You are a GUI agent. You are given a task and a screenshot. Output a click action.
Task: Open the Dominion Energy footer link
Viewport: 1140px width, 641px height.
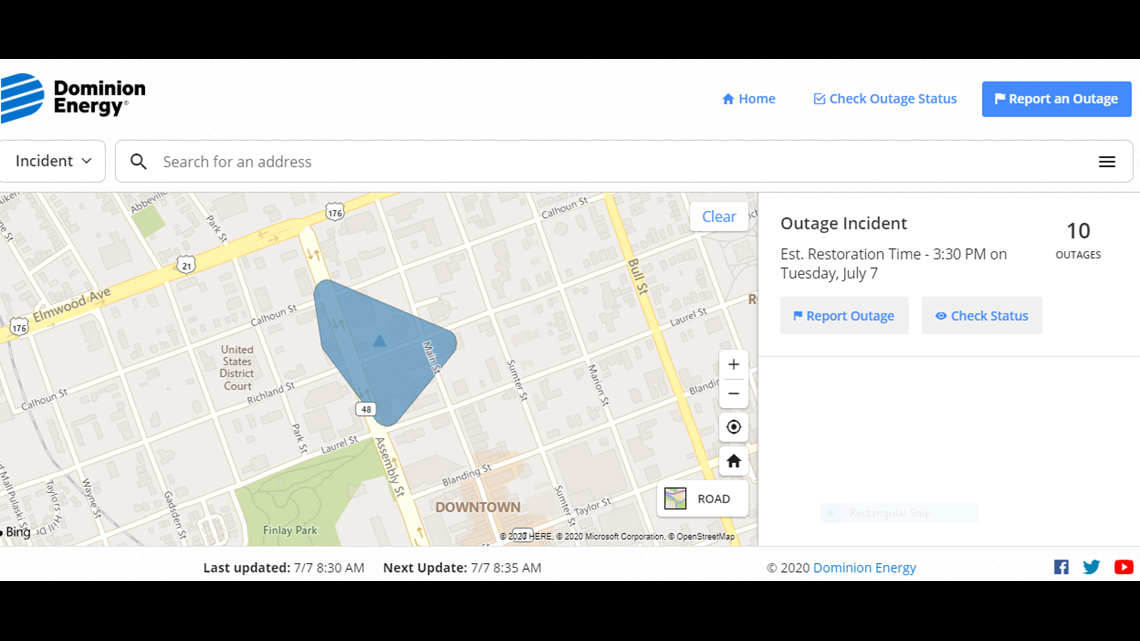point(864,568)
